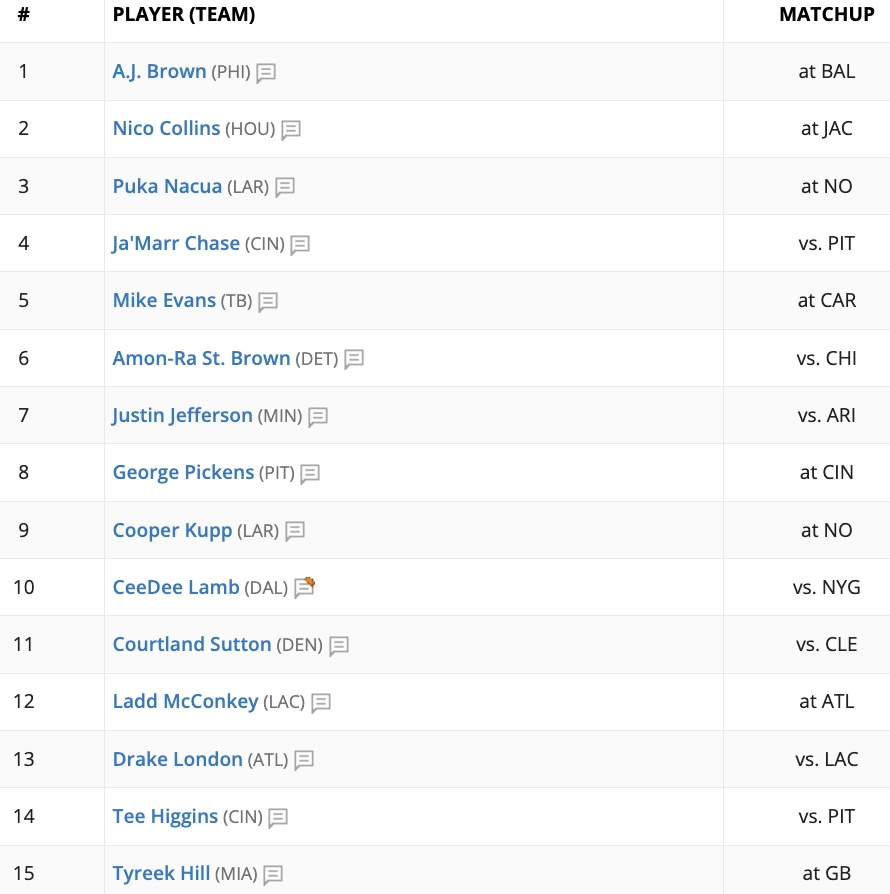Click note icon beside Tee Higgins
This screenshot has width=890, height=894.
278,818
